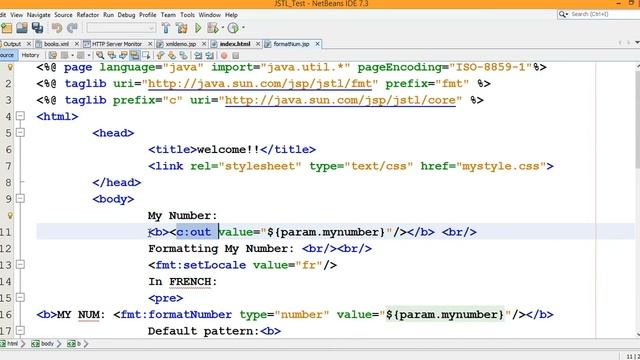Switch editor to Source view
This screenshot has width=640, height=360.
[x=7, y=55]
